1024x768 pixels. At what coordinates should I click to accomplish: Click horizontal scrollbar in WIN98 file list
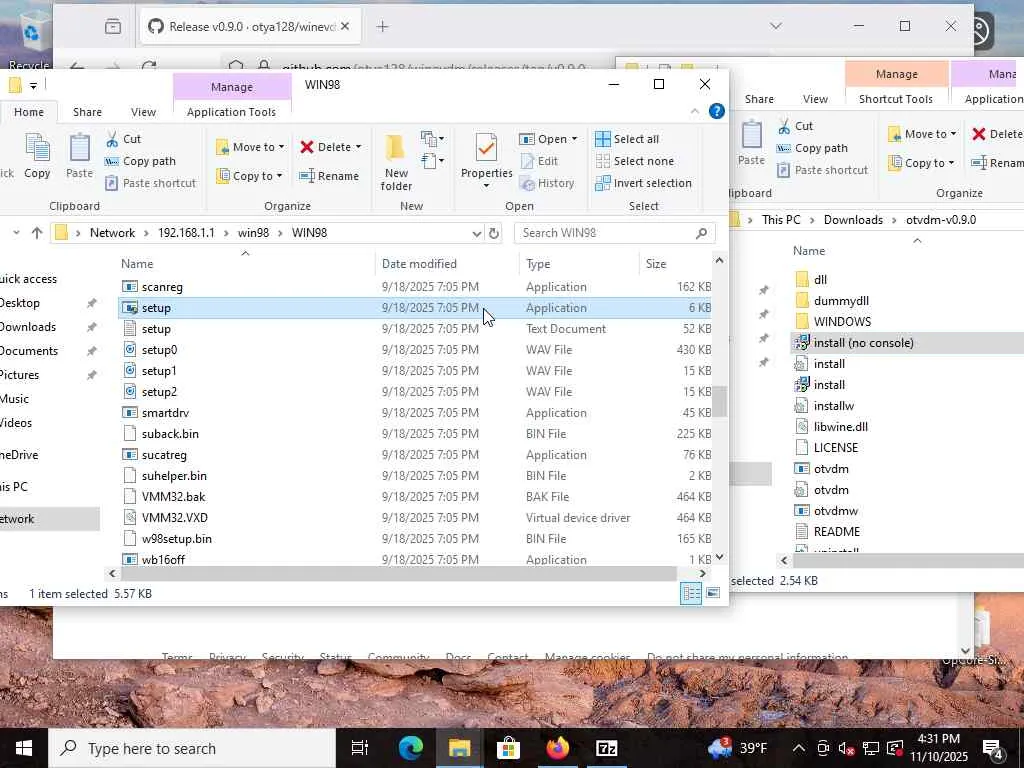pos(398,573)
